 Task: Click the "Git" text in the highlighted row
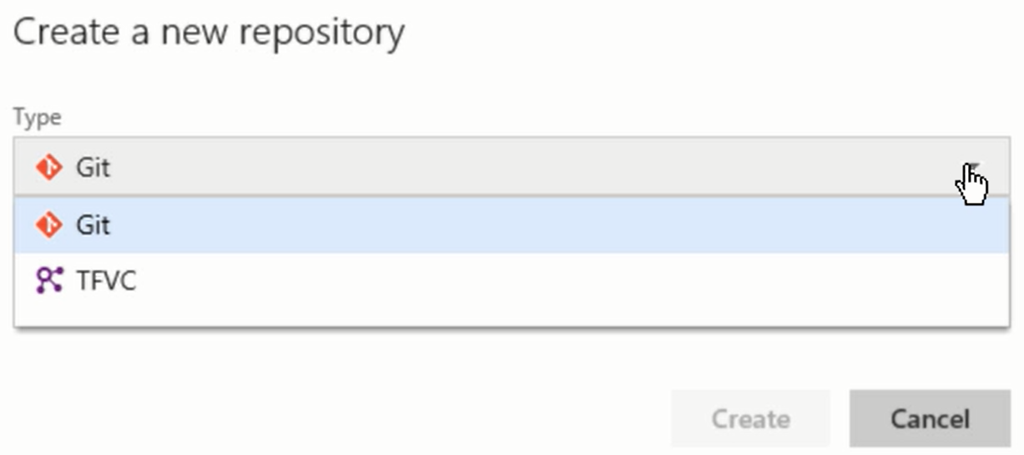(x=93, y=225)
